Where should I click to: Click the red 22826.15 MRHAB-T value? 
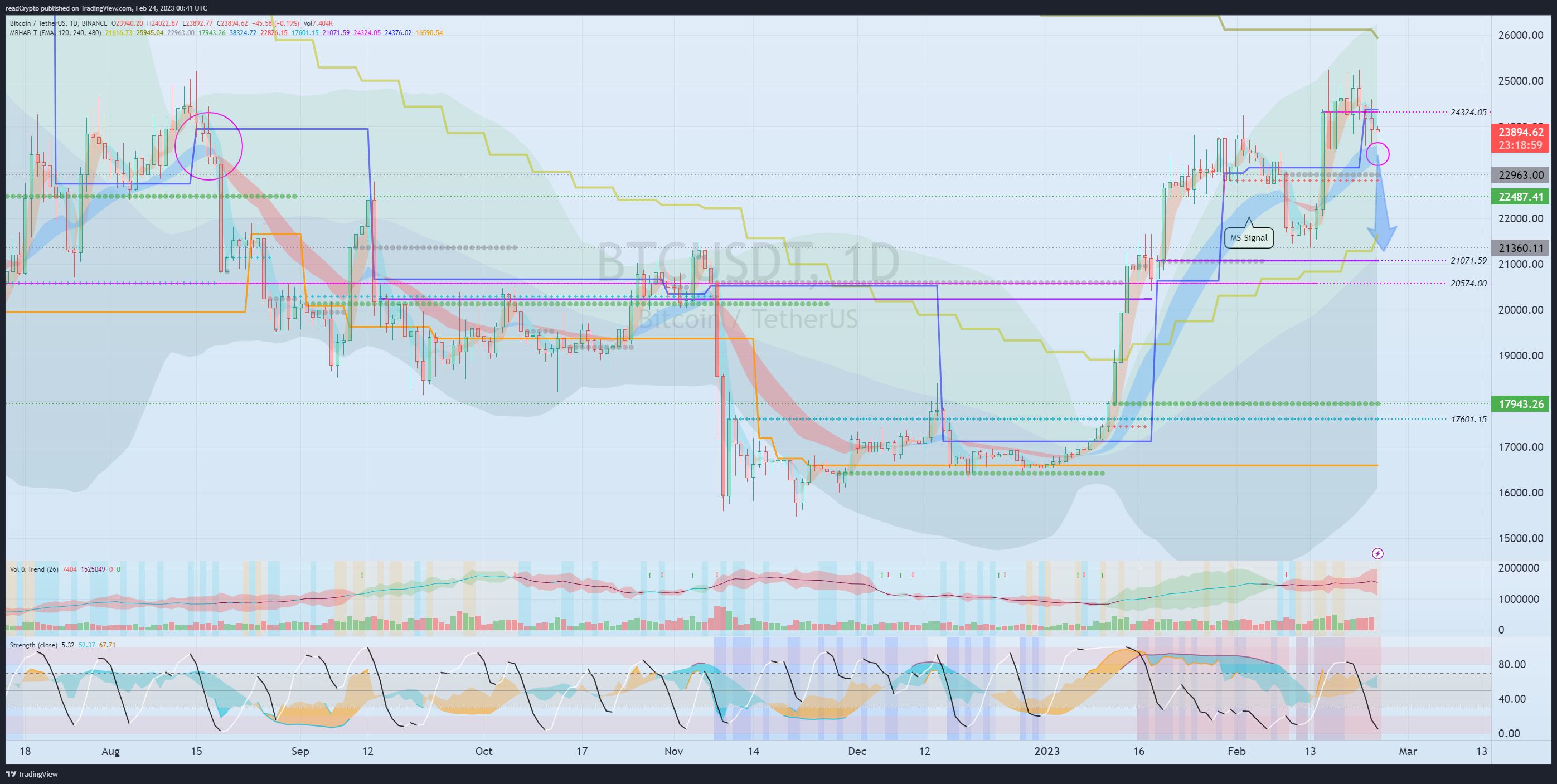pyautogui.click(x=274, y=33)
